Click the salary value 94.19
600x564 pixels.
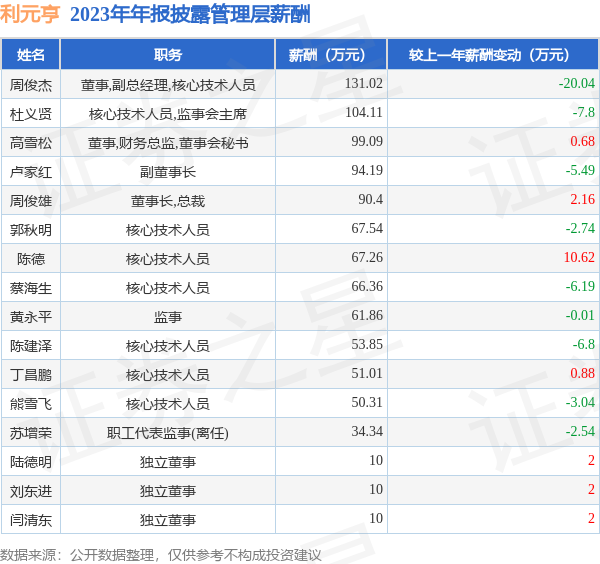pos(367,170)
